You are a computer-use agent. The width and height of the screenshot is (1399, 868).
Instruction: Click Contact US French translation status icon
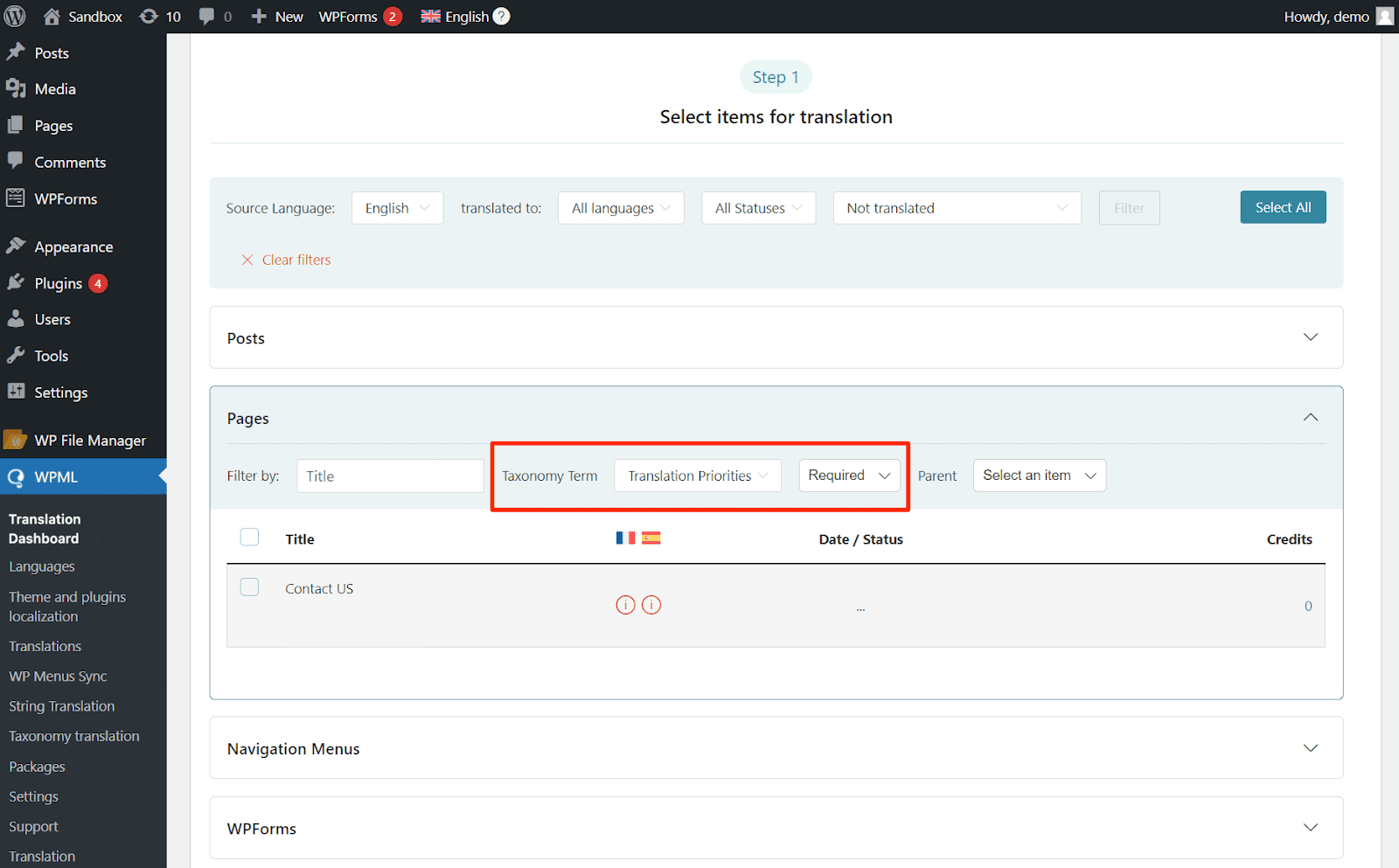point(625,605)
